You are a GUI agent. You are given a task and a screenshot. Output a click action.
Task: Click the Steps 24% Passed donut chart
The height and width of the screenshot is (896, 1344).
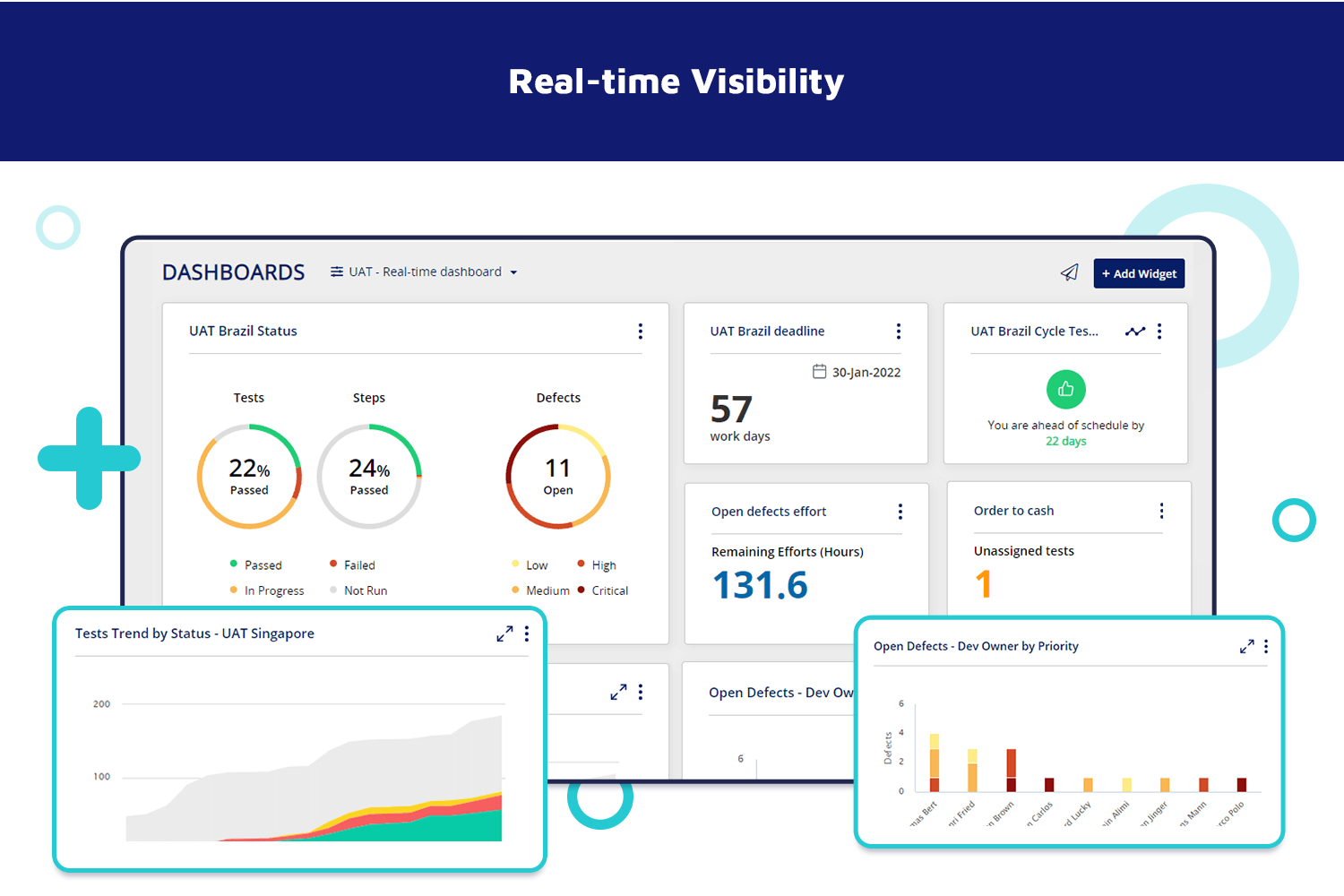tap(369, 477)
